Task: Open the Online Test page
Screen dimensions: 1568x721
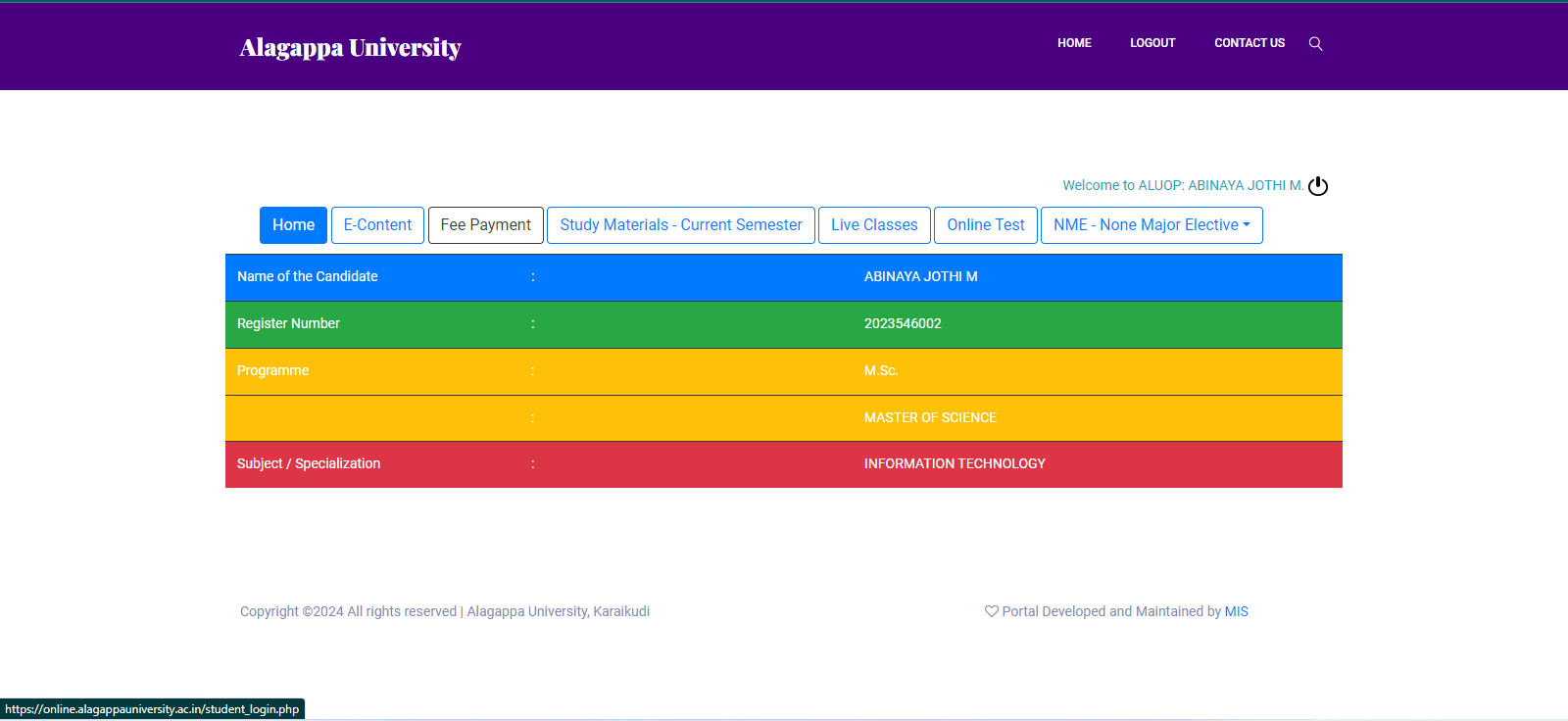Action: [x=986, y=225]
